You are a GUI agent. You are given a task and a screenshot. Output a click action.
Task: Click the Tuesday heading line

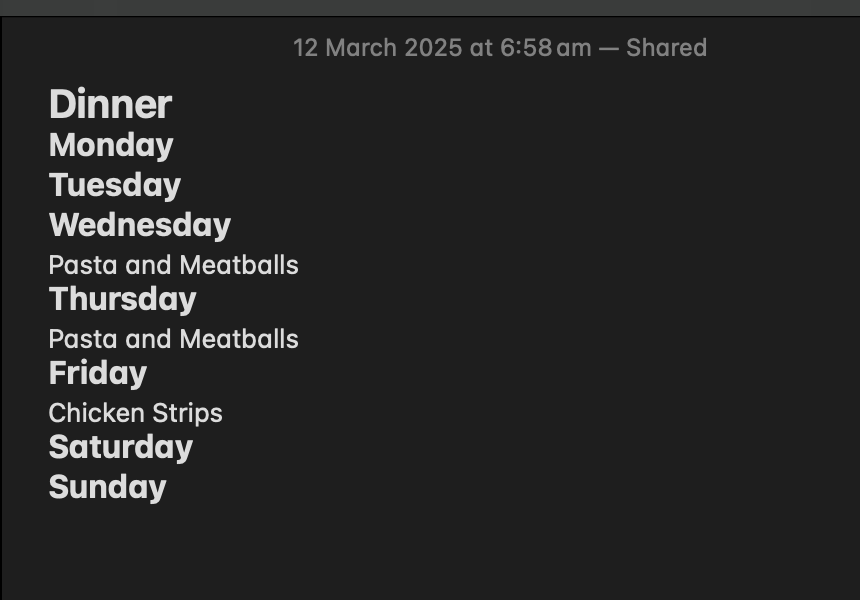(x=115, y=185)
